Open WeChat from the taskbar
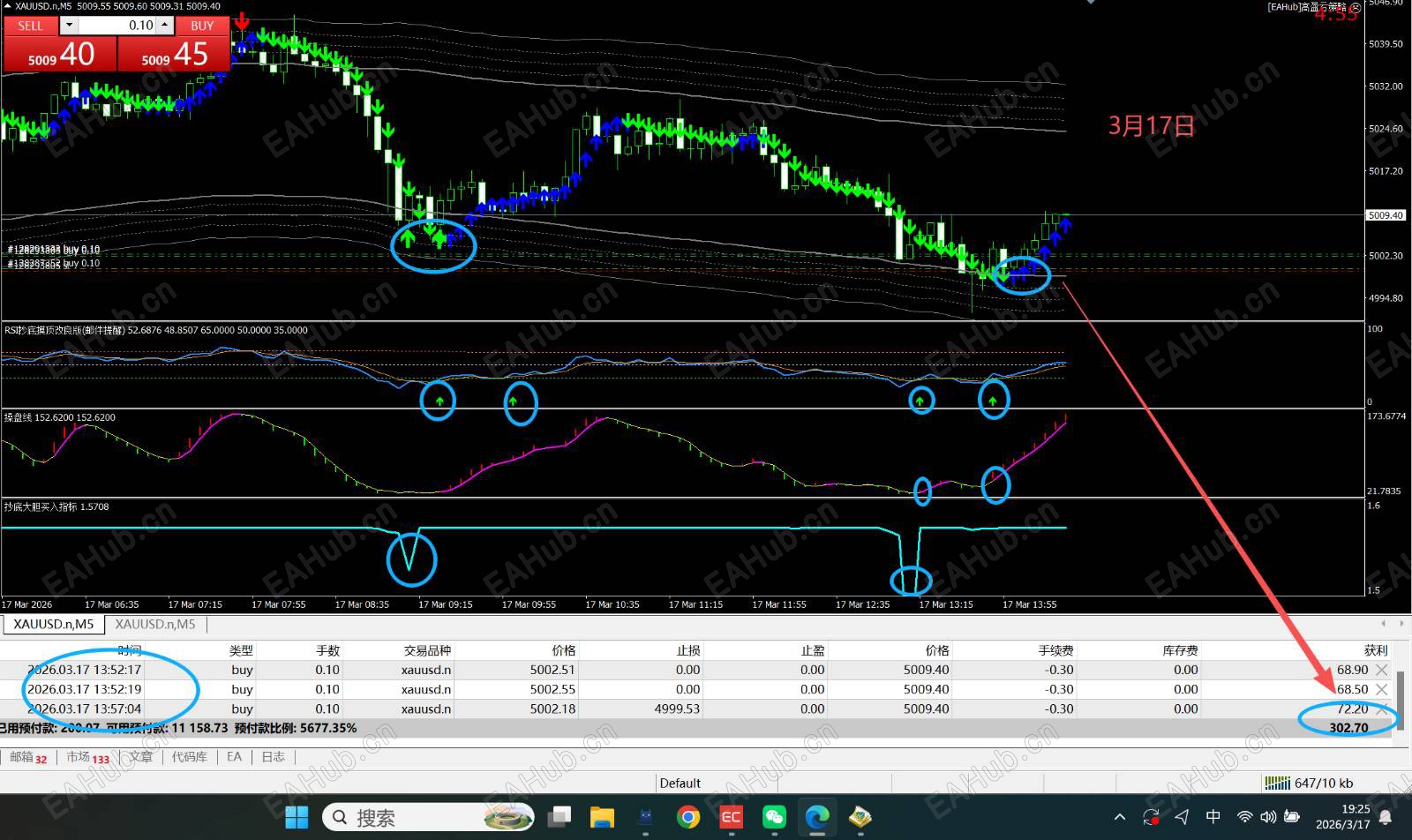This screenshot has width=1412, height=840. pyautogui.click(x=774, y=818)
